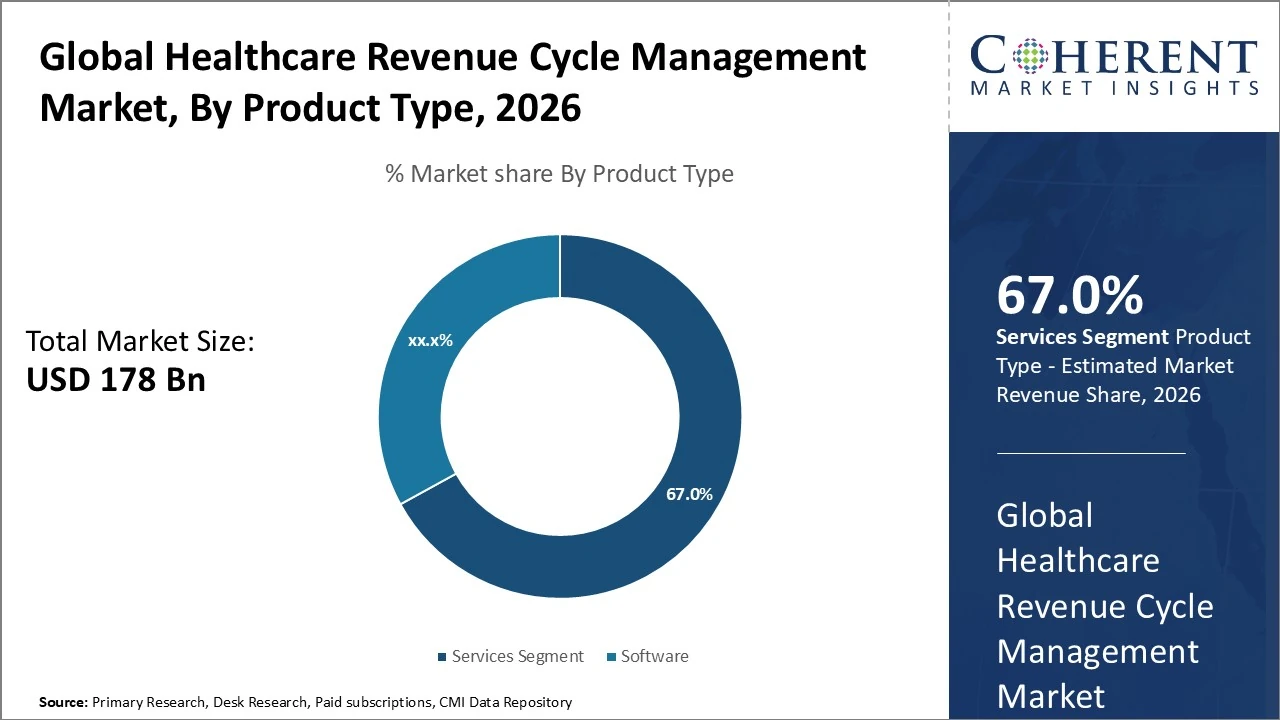Image resolution: width=1280 pixels, height=720 pixels.
Task: Expand the chart title percentage breakdown
Action: click(x=558, y=173)
